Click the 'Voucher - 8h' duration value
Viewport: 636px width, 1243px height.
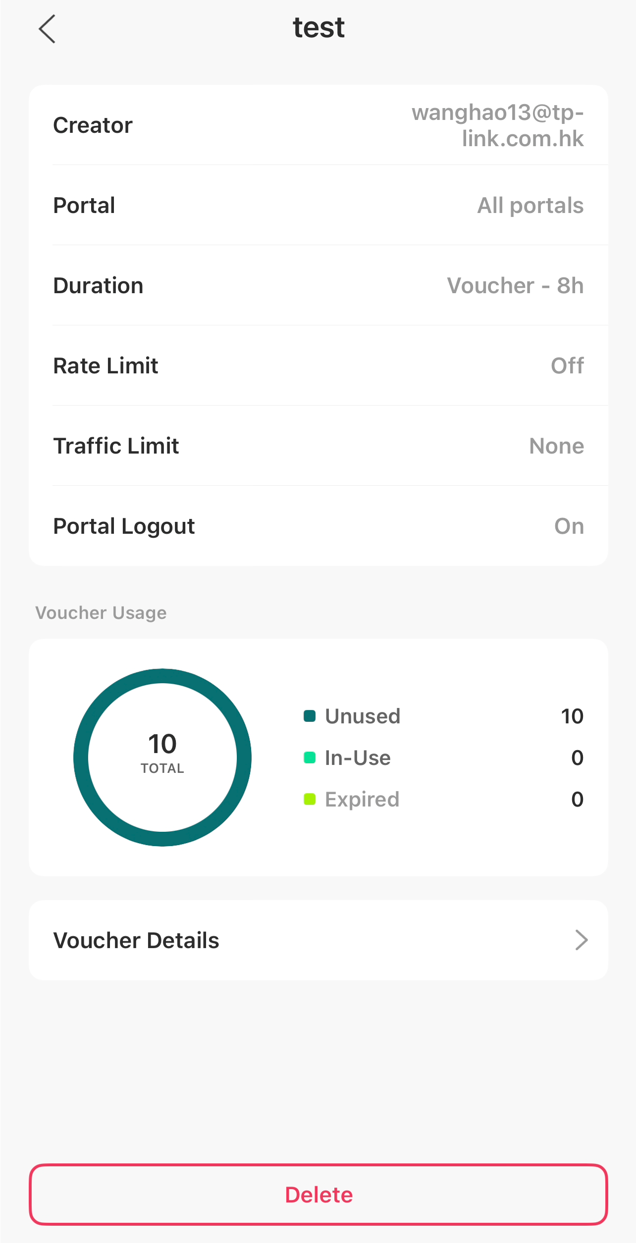point(515,285)
